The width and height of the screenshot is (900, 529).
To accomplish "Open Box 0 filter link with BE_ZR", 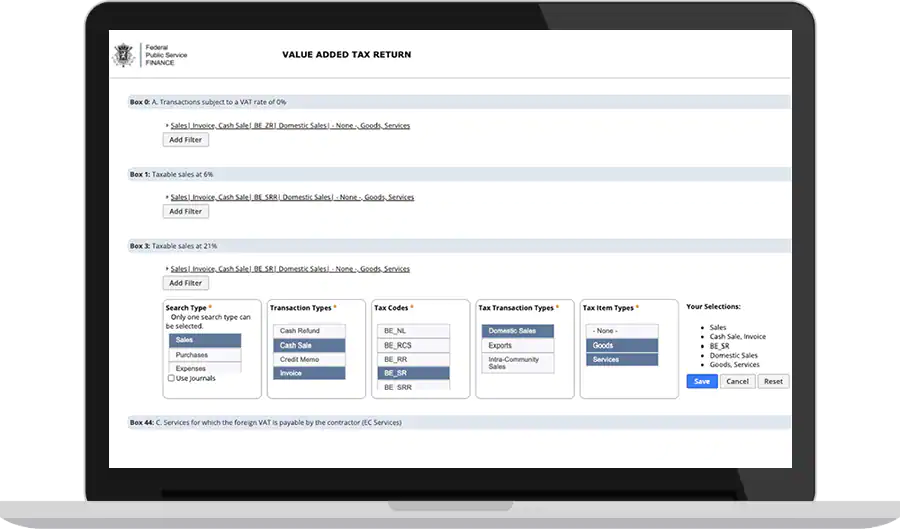I will tap(290, 126).
